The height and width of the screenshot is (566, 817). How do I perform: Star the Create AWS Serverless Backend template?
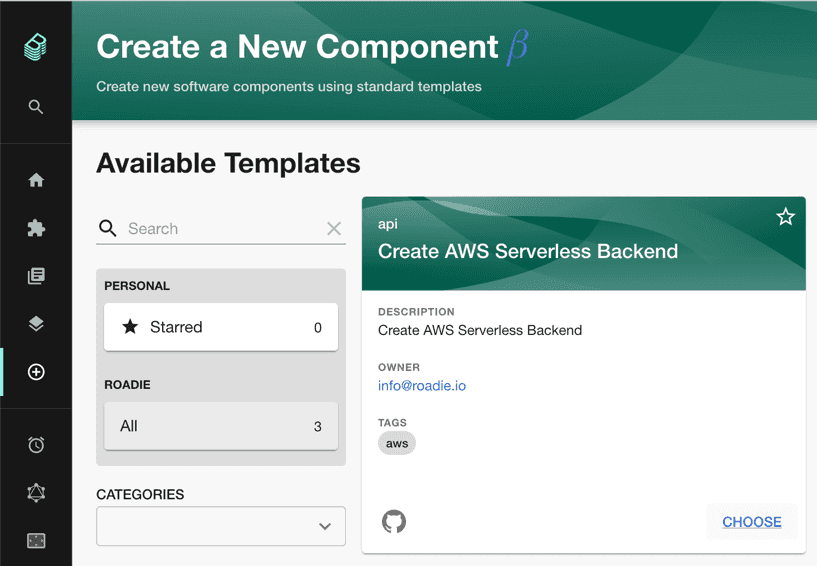(785, 216)
